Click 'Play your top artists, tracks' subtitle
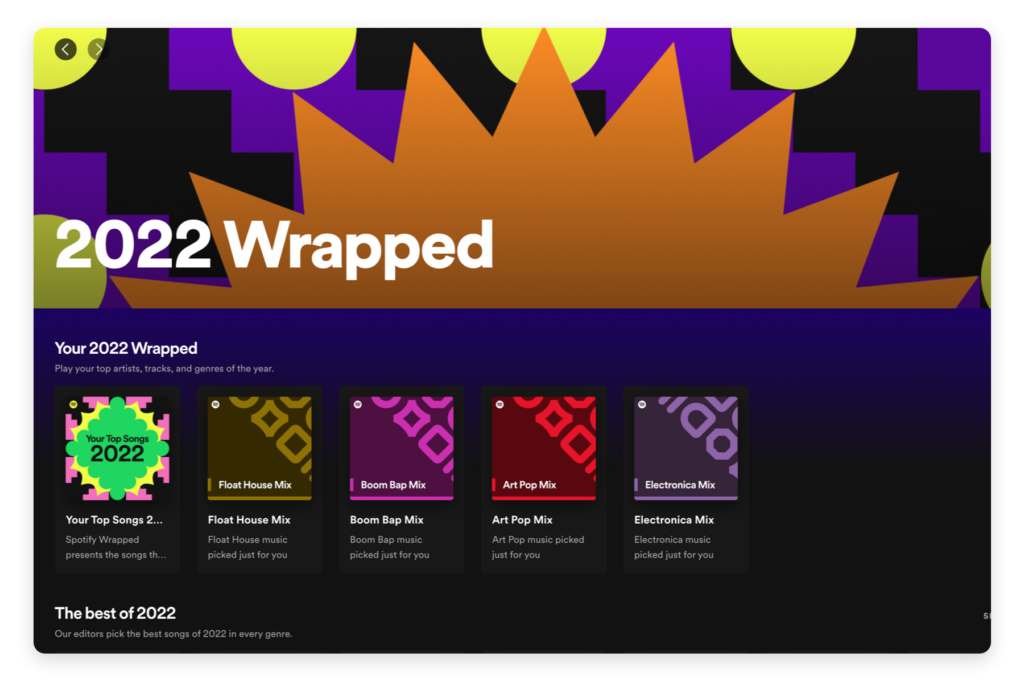 click(x=164, y=368)
